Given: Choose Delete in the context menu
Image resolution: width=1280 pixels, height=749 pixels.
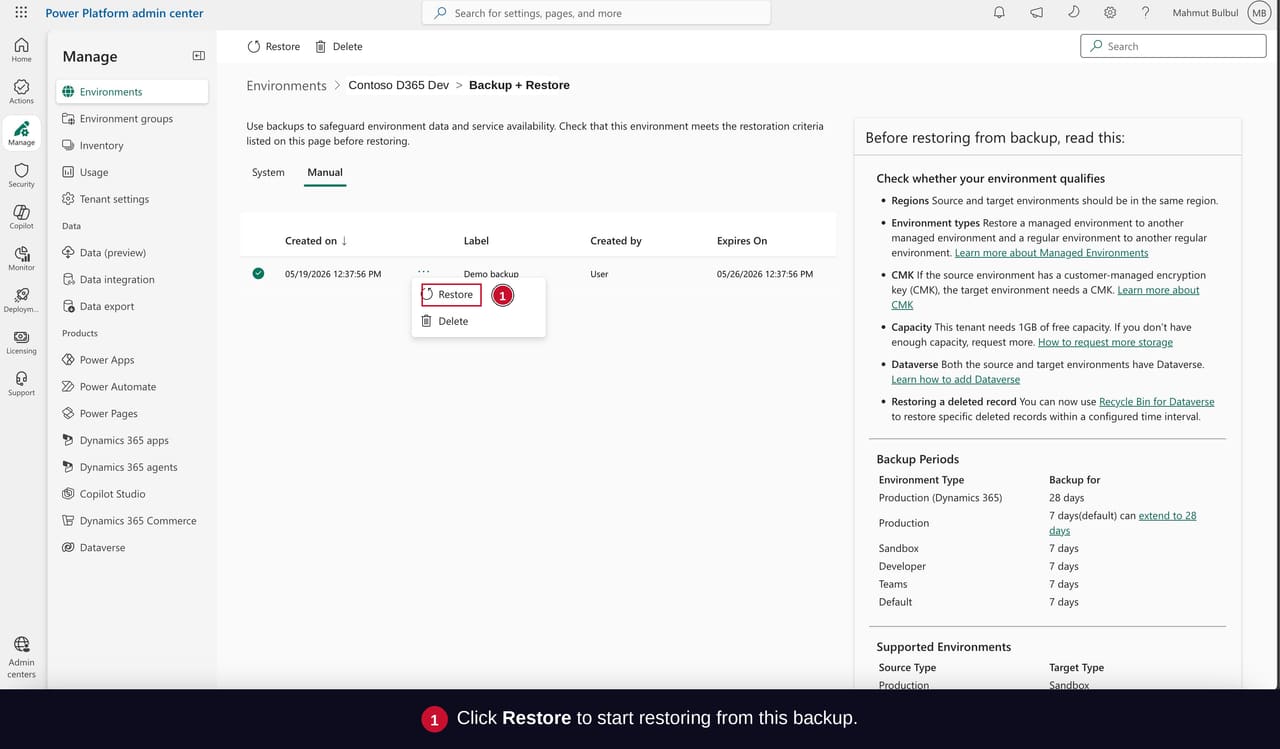Looking at the screenshot, I should (x=478, y=321).
